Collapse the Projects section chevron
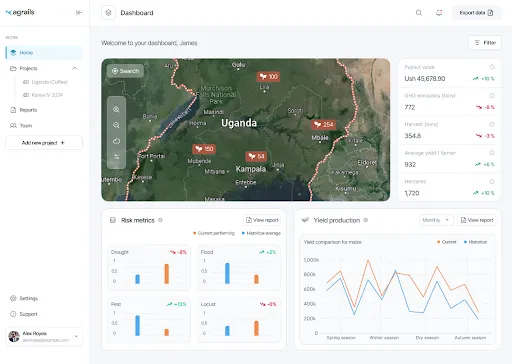512x364 pixels. point(75,68)
